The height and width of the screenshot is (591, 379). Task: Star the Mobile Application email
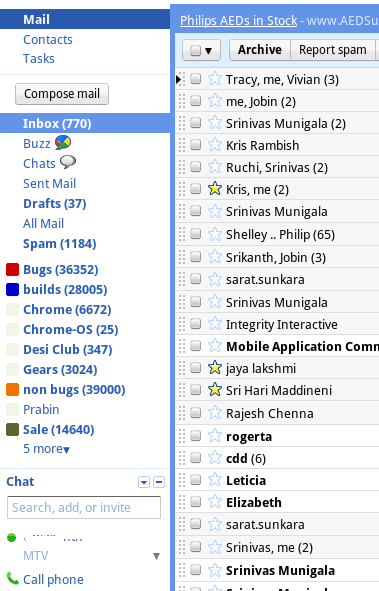pos(215,345)
